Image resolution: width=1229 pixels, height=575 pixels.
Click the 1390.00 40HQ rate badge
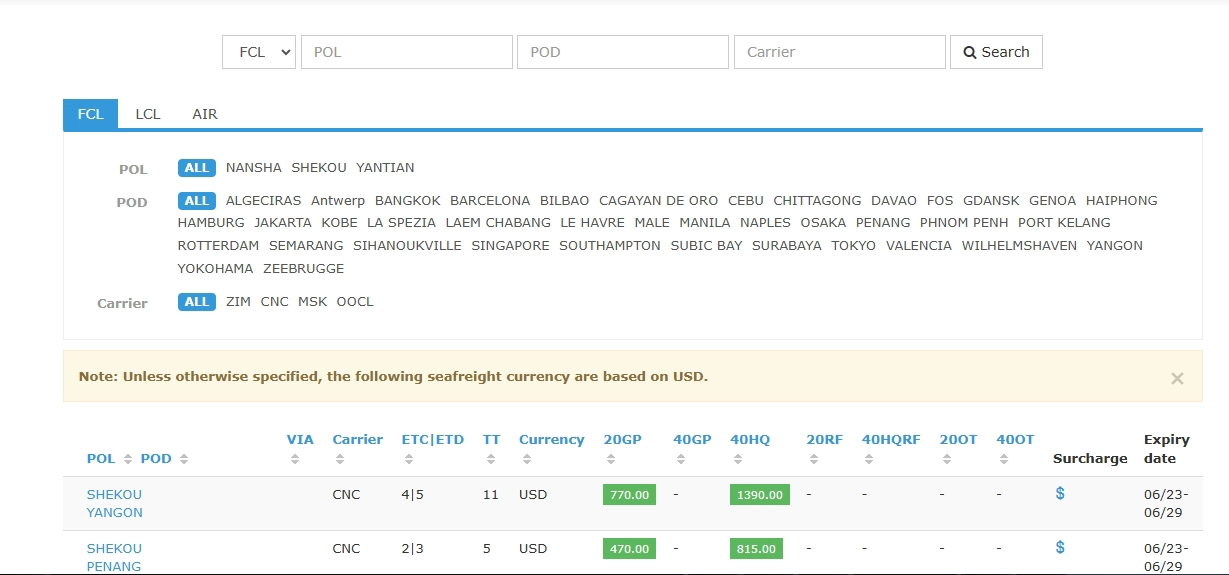[x=760, y=495]
